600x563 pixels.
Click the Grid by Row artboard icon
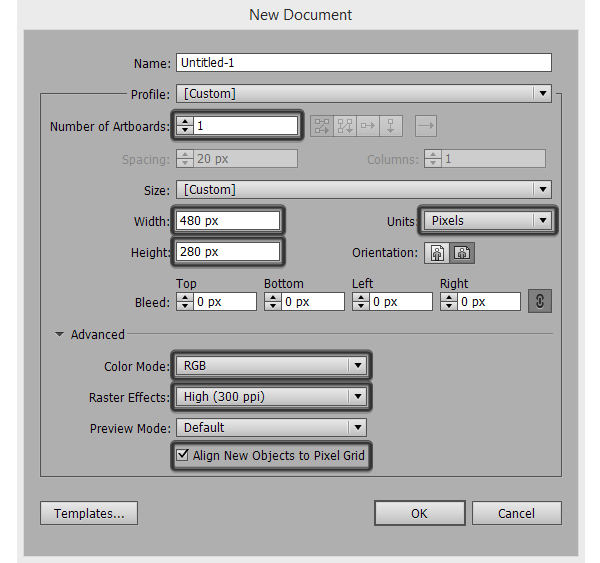(x=322, y=126)
